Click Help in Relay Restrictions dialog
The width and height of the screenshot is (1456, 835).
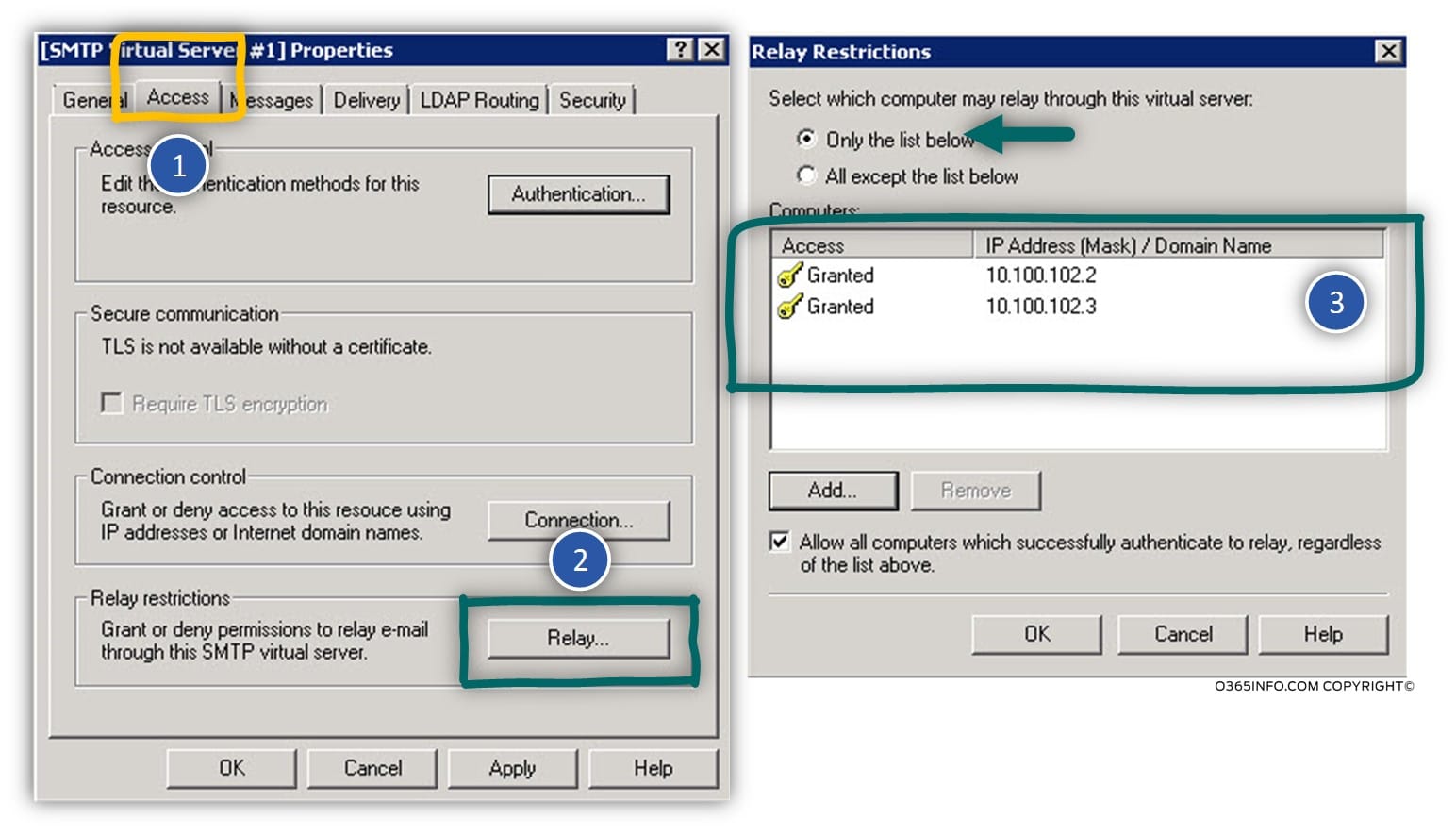(1323, 634)
